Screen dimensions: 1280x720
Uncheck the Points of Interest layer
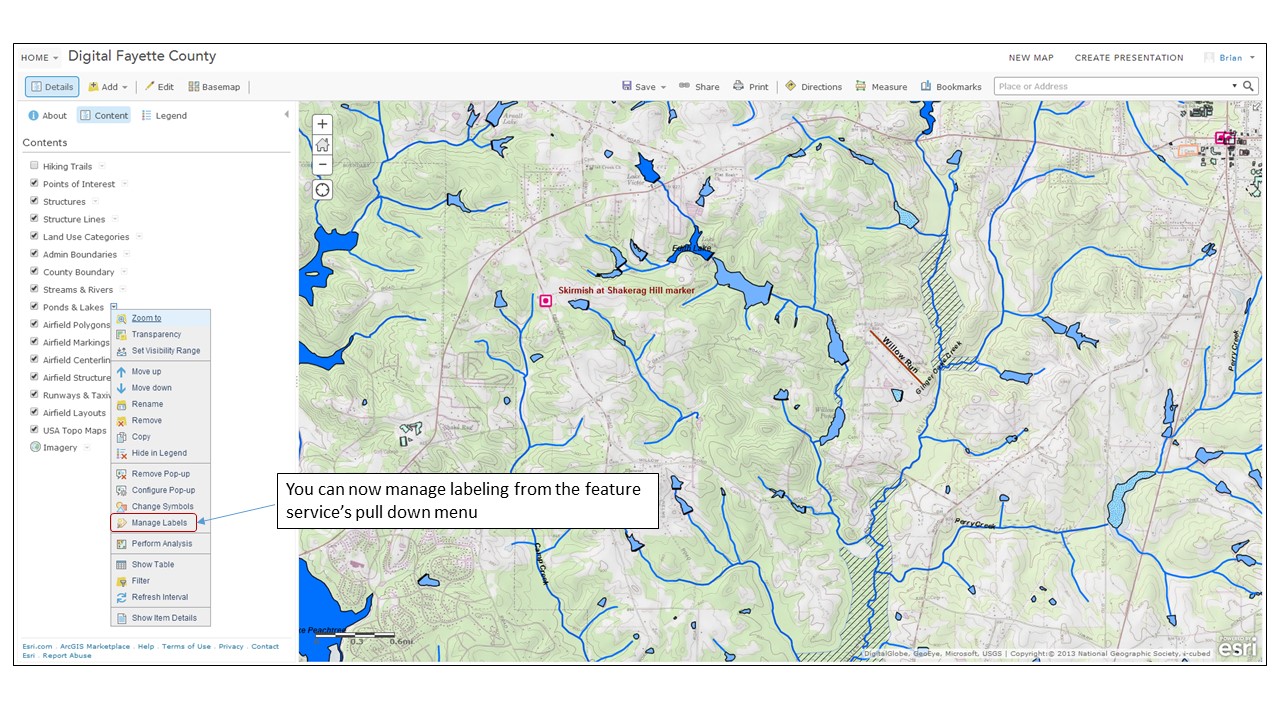(34, 184)
